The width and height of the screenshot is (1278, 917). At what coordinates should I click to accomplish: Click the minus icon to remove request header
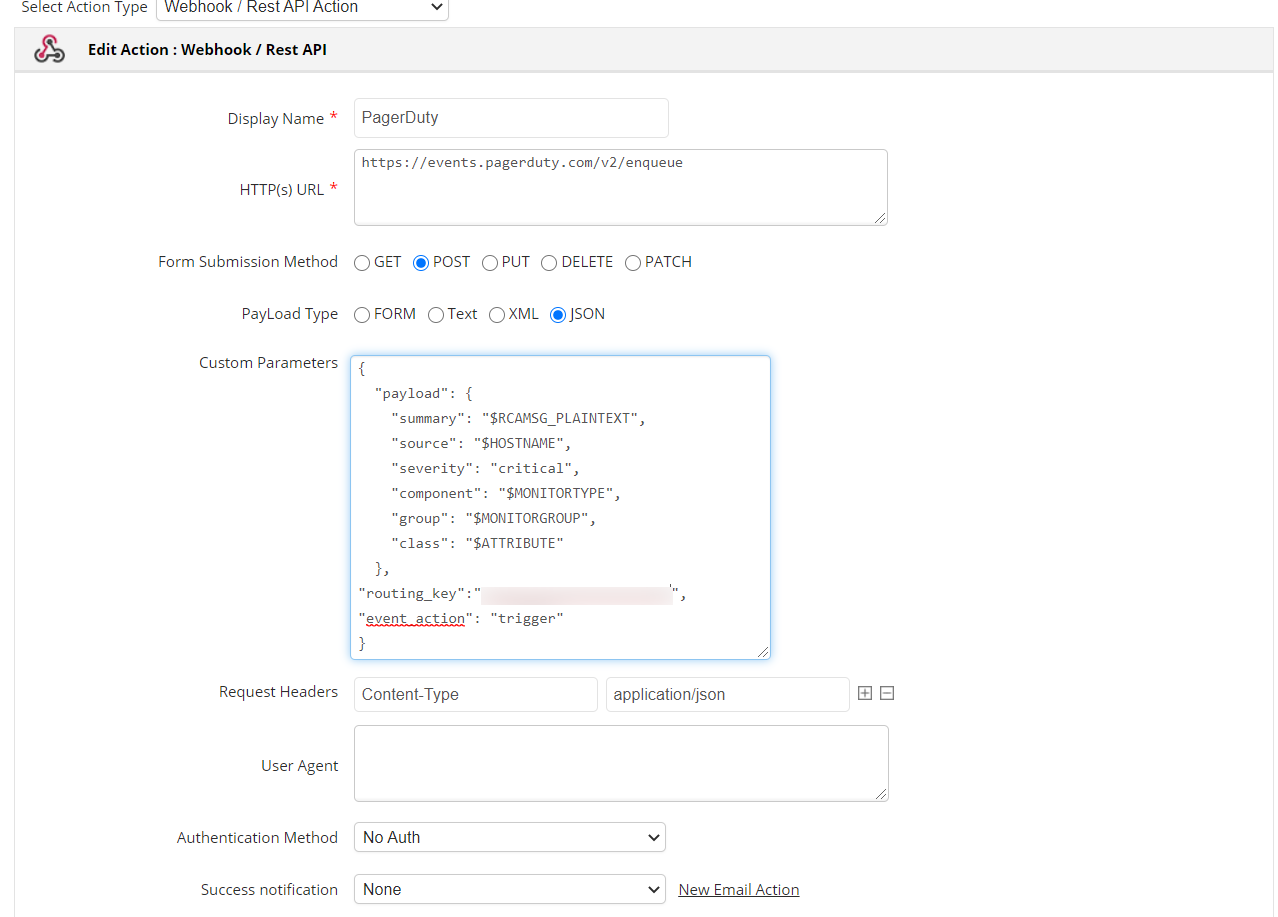(886, 693)
